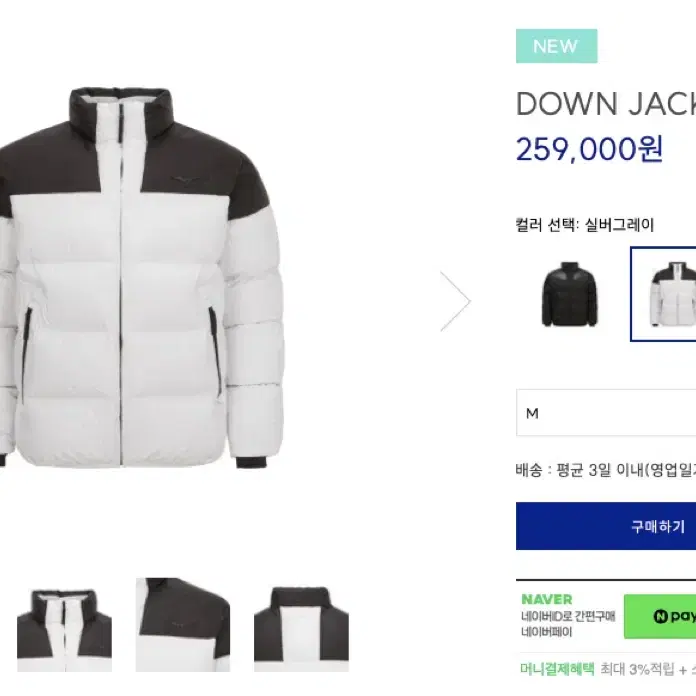Image resolution: width=696 pixels, height=696 pixels.
Task: Click the 최대 3%적립 benefit text
Action: (x=637, y=669)
